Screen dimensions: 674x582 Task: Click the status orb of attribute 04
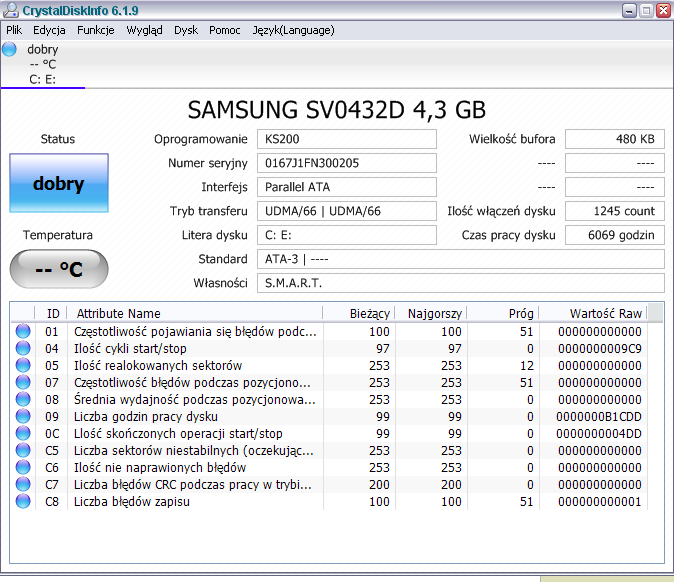coord(23,348)
